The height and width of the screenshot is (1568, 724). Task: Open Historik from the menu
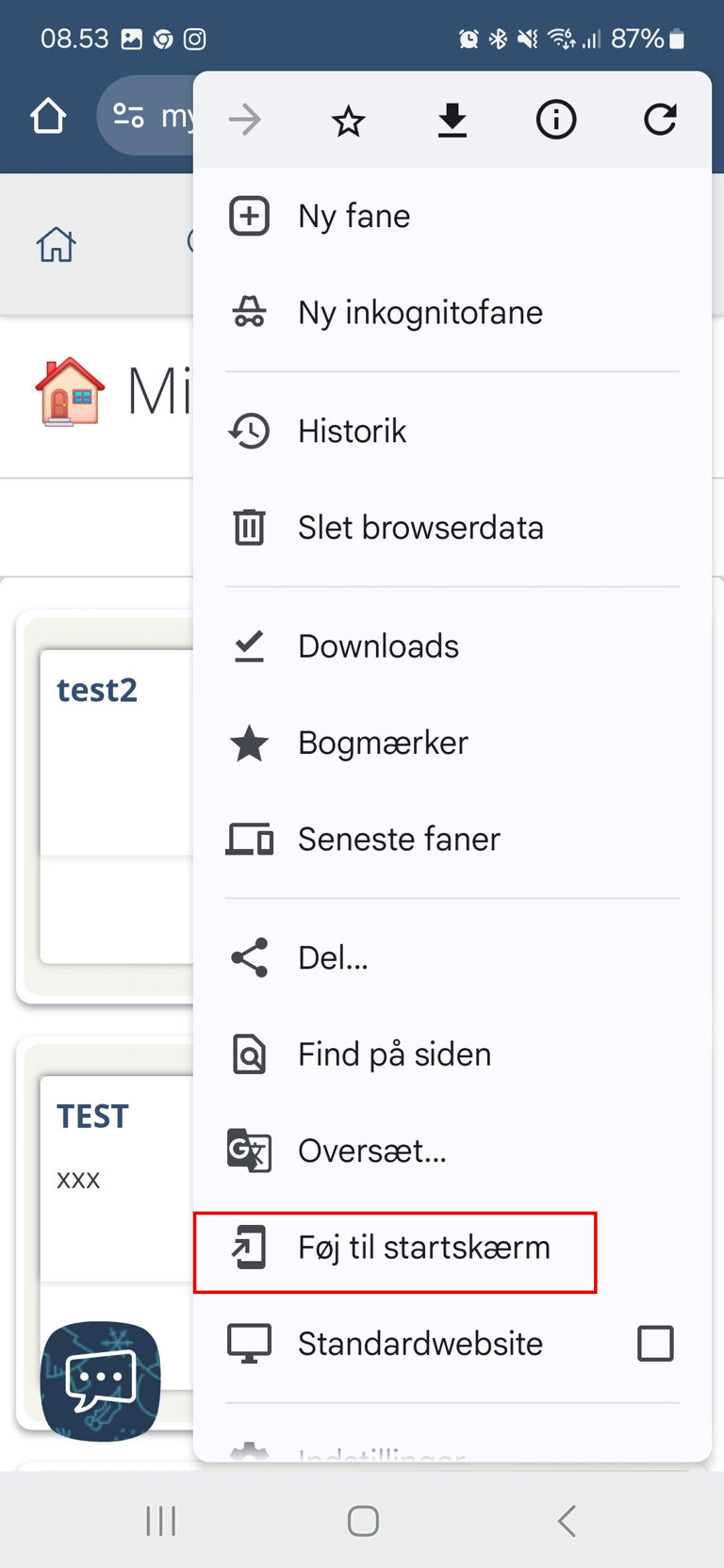452,432
